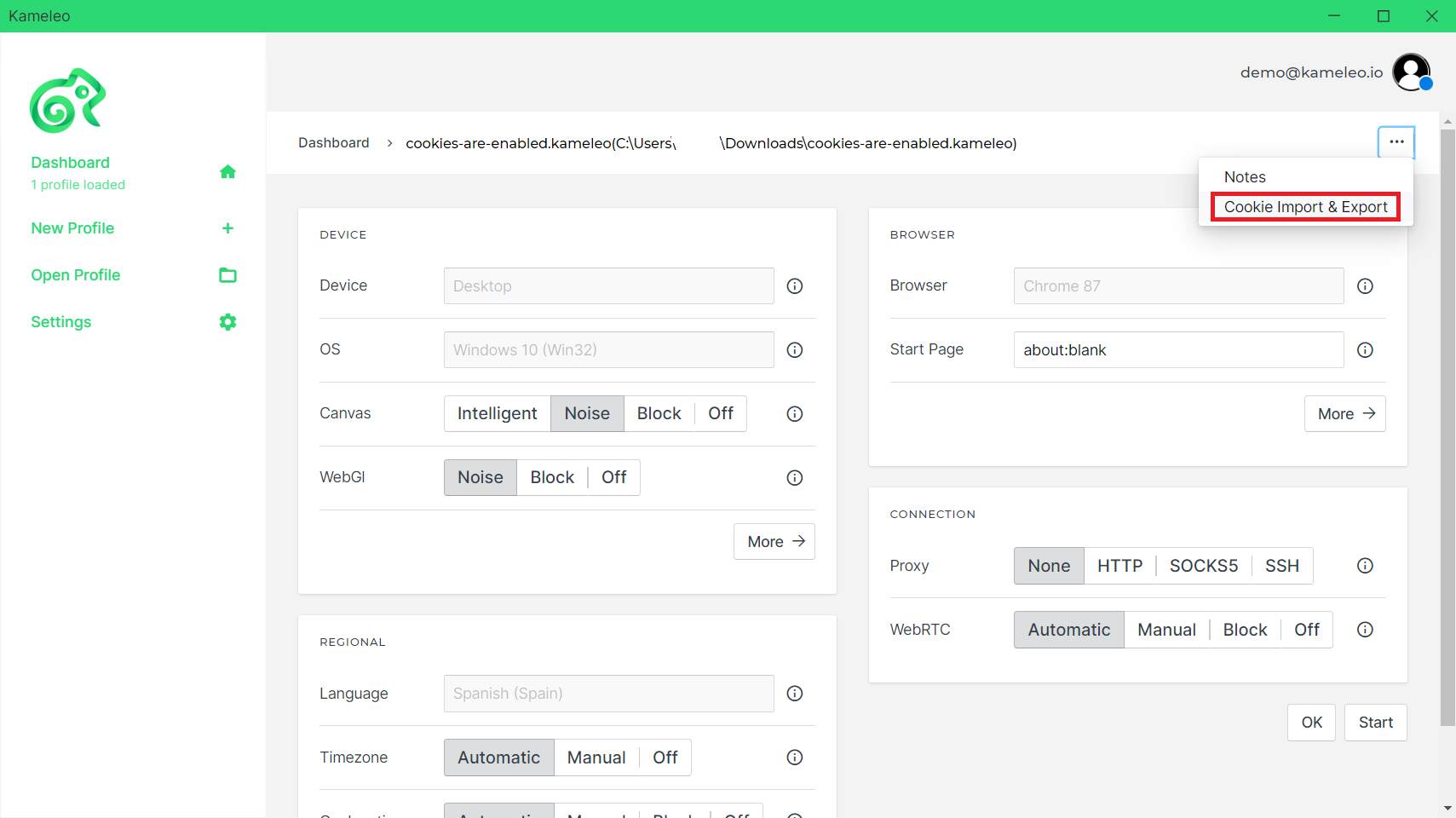Select SOCKS5 proxy type
Viewport: 1456px width, 818px height.
coord(1204,566)
